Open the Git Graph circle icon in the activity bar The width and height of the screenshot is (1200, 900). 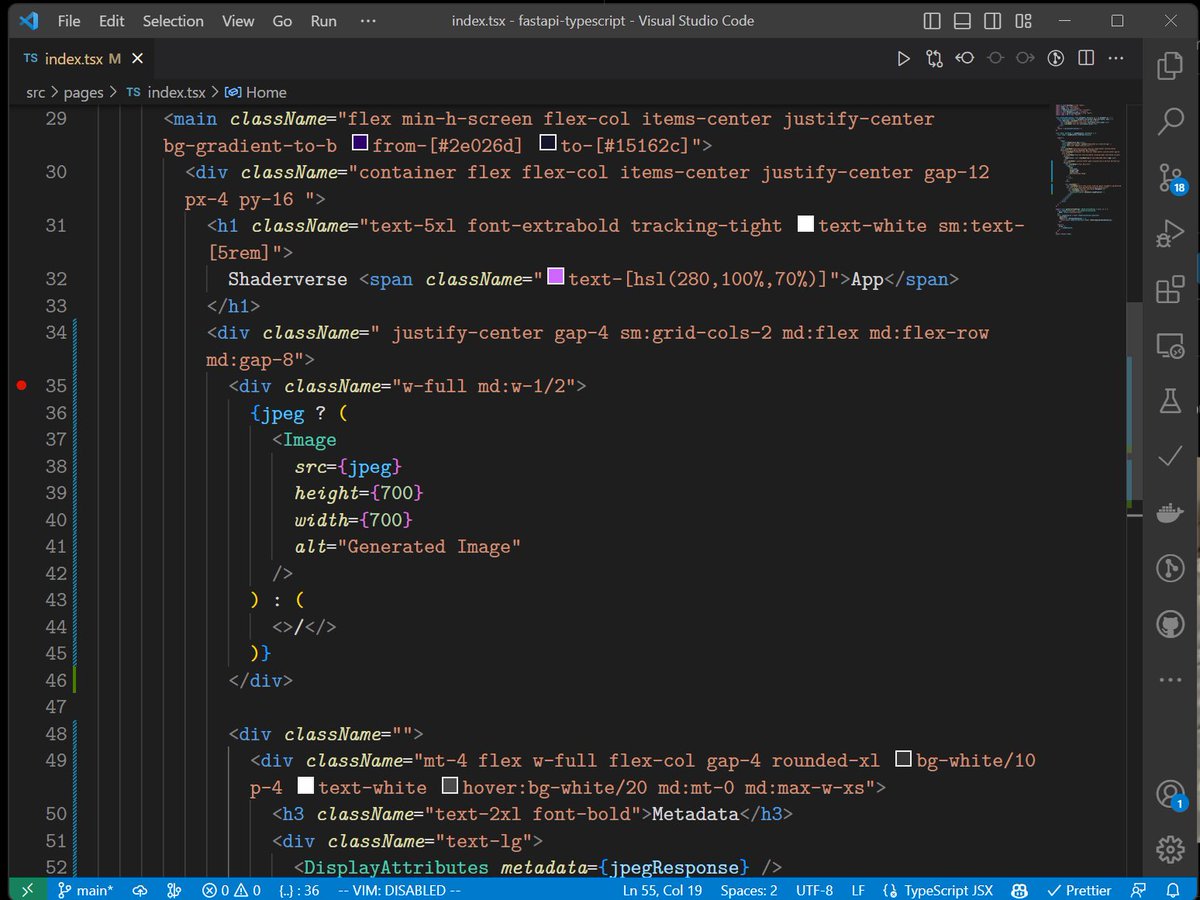1170,569
